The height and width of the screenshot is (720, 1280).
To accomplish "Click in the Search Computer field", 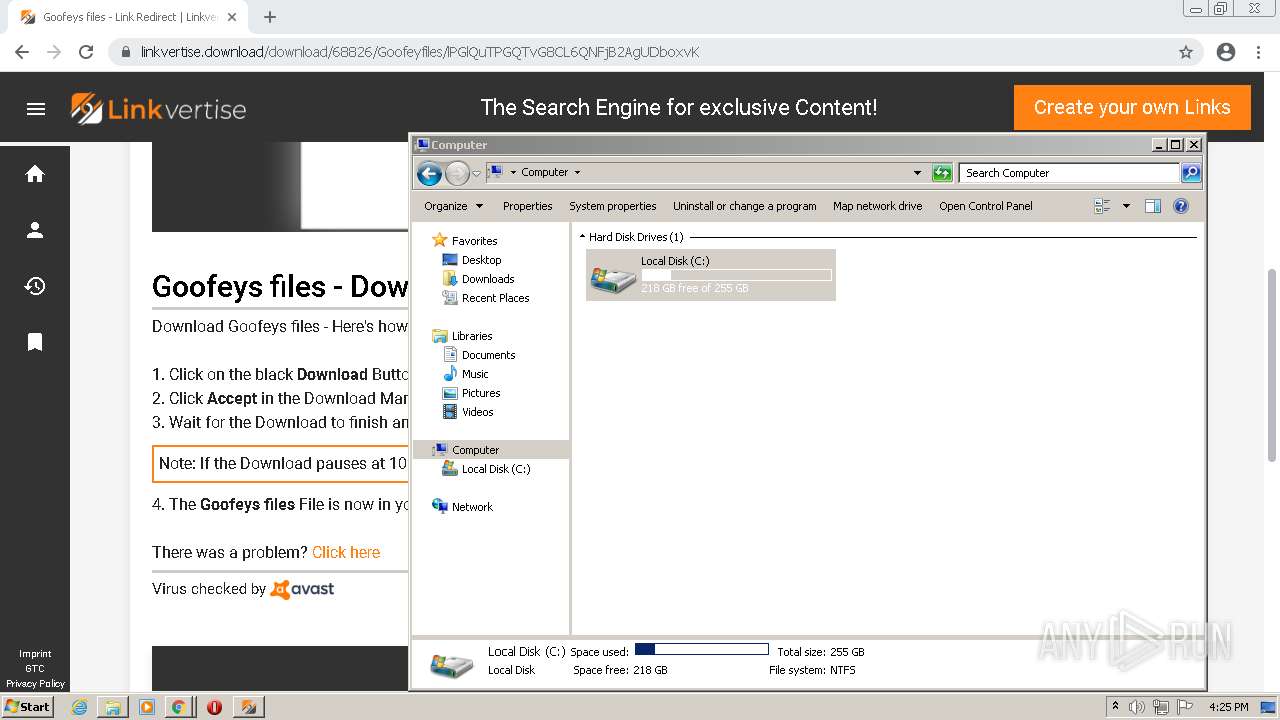I will click(1068, 173).
